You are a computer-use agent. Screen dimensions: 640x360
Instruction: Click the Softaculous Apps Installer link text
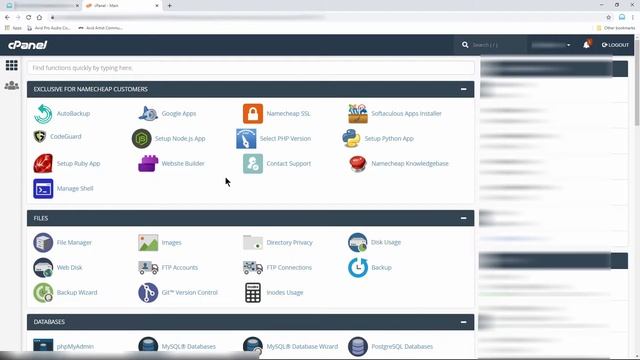pyautogui.click(x=406, y=113)
